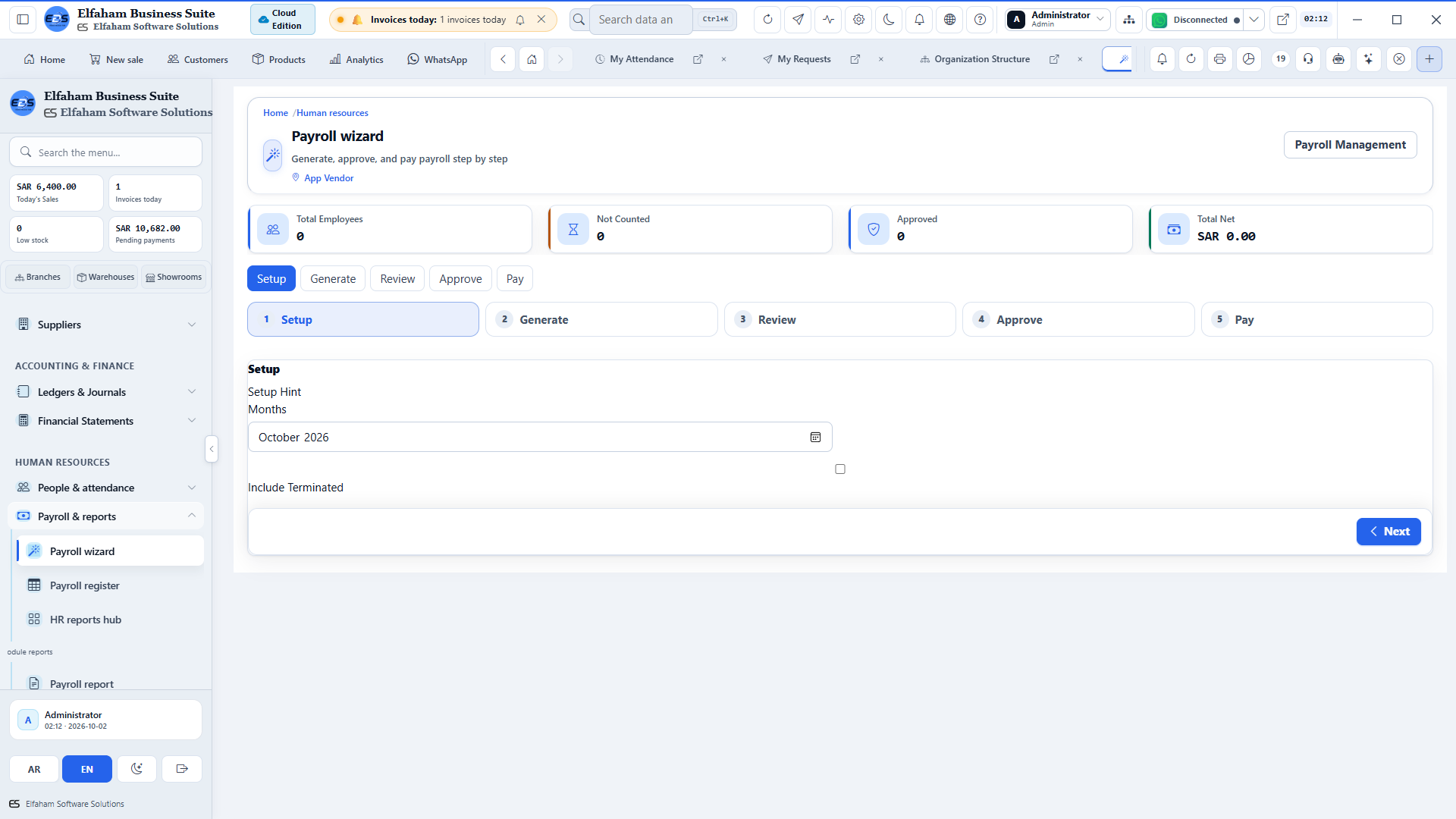Select the EN language button

pyautogui.click(x=87, y=769)
